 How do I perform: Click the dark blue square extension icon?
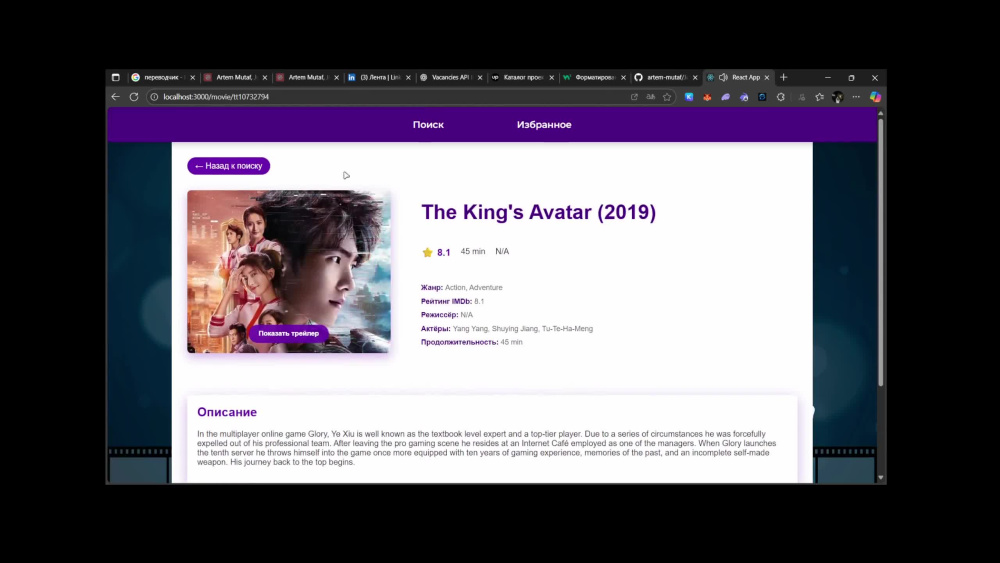(x=762, y=97)
